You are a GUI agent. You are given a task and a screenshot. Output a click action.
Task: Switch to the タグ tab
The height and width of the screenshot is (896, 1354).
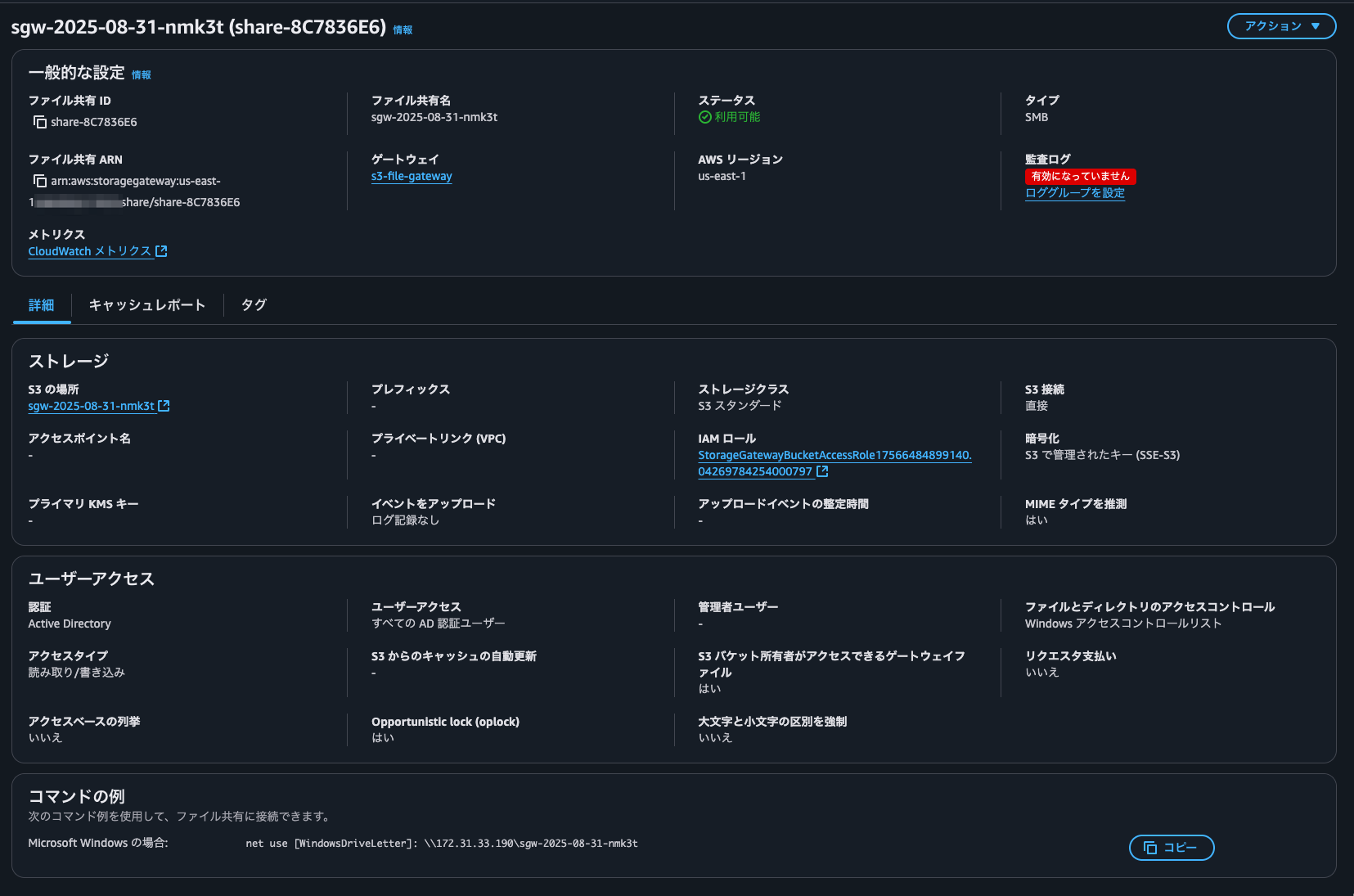coord(254,305)
